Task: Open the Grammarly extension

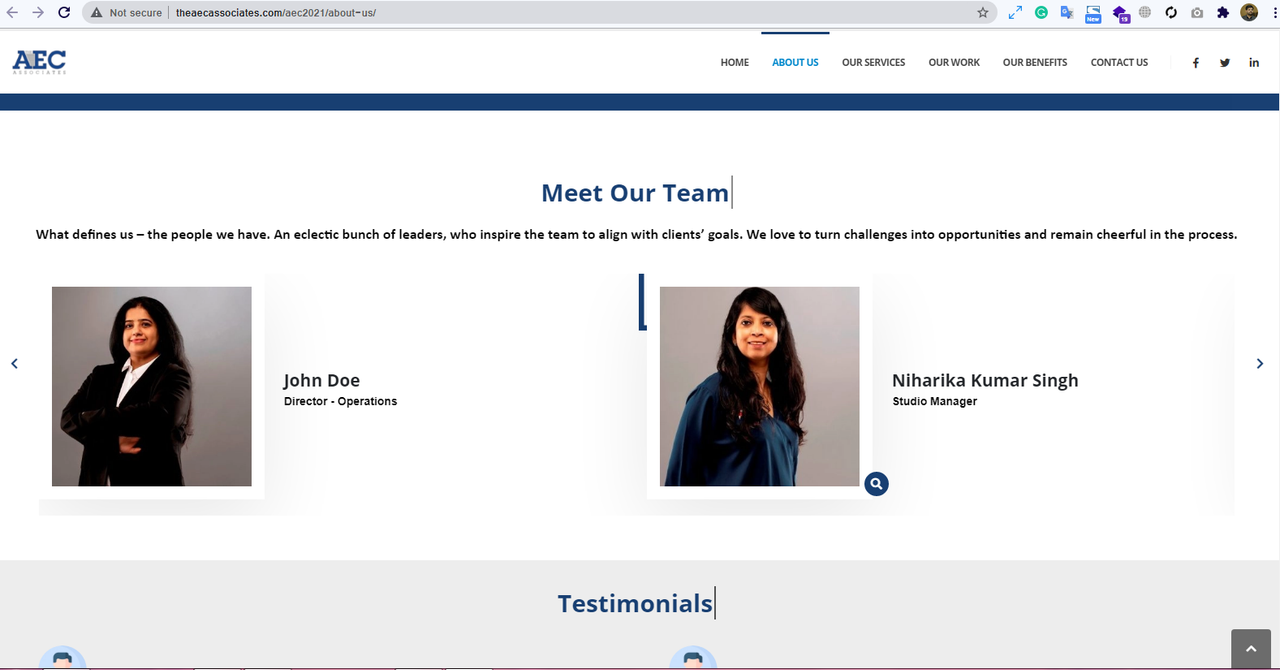Action: pyautogui.click(x=1041, y=13)
